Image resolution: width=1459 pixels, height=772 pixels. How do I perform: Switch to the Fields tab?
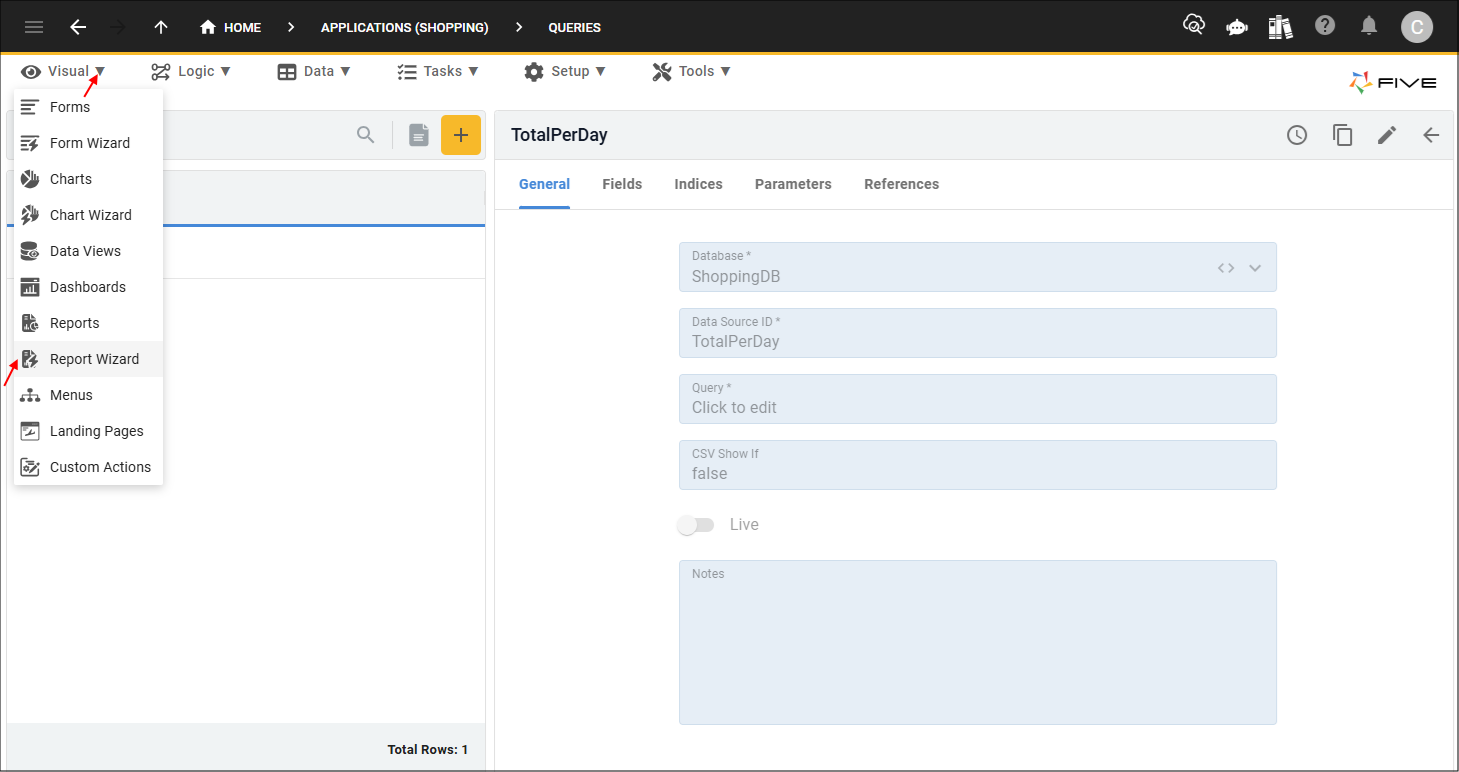[622, 185]
